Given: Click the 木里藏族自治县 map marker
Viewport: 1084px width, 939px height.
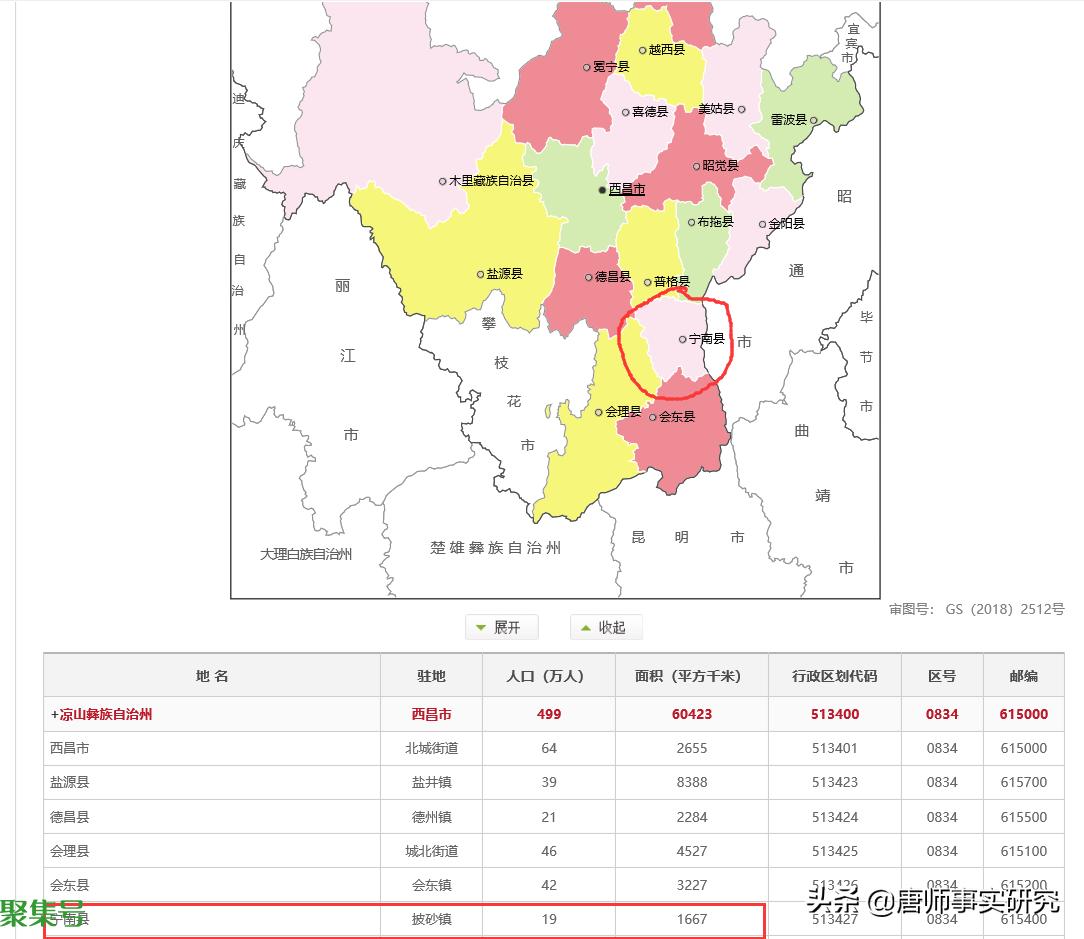Looking at the screenshot, I should [x=442, y=181].
